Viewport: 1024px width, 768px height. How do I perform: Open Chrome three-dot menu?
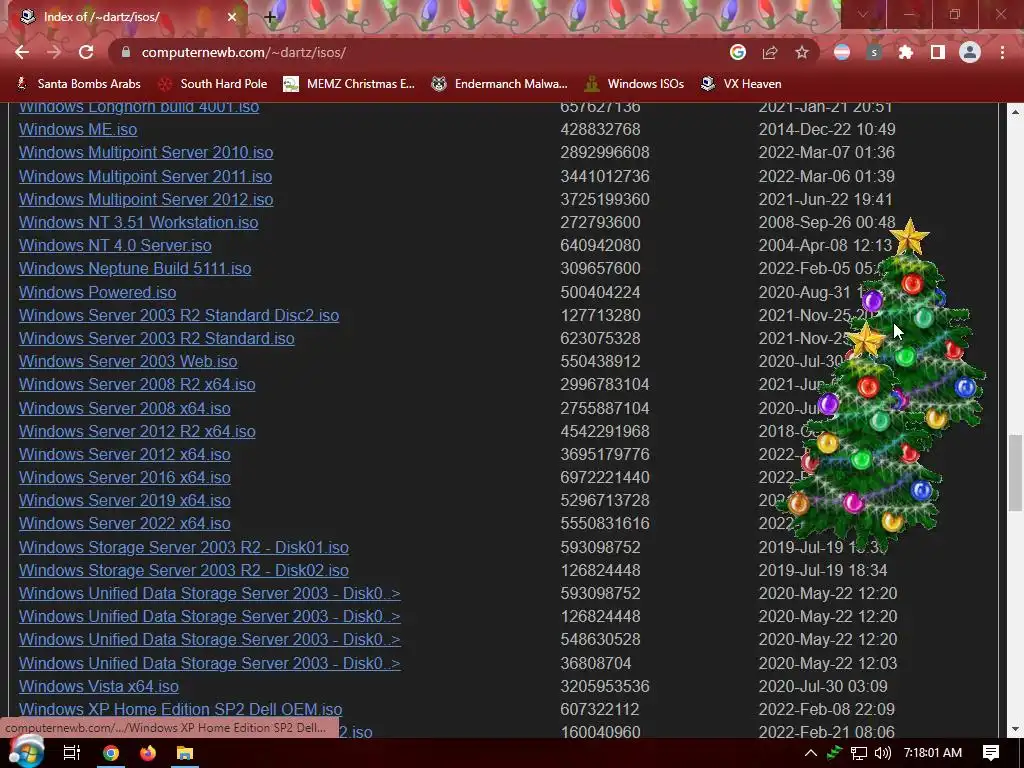(1002, 52)
